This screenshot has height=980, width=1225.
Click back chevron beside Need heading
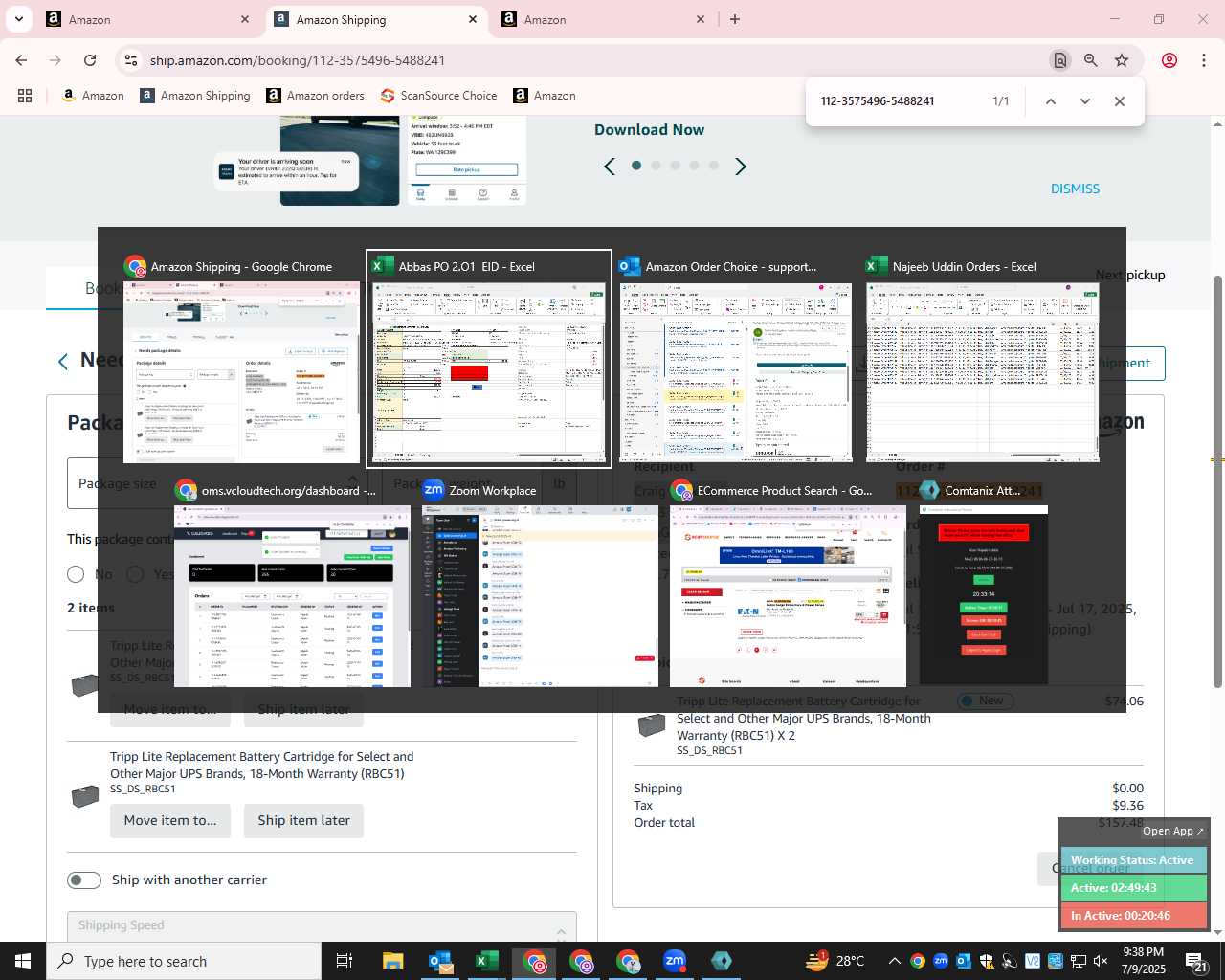[63, 361]
